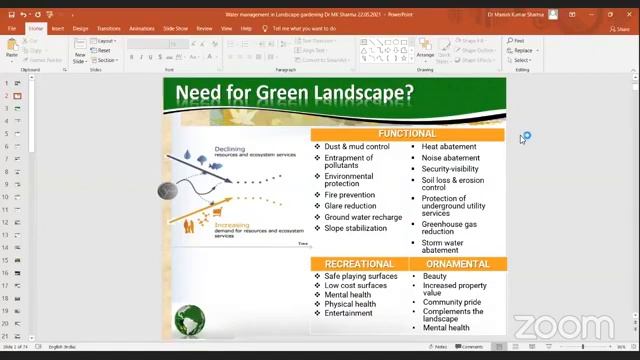Select the Text Box shape in gallery
Screen dimensions: 640x360
(x=364, y=42)
